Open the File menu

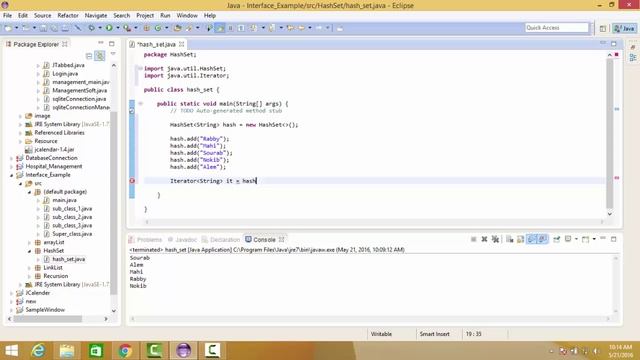point(7,16)
